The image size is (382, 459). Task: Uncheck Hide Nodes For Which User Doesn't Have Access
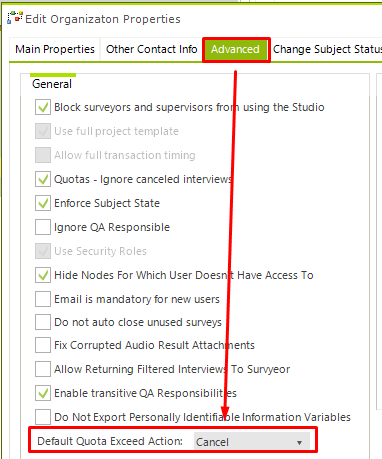point(43,275)
